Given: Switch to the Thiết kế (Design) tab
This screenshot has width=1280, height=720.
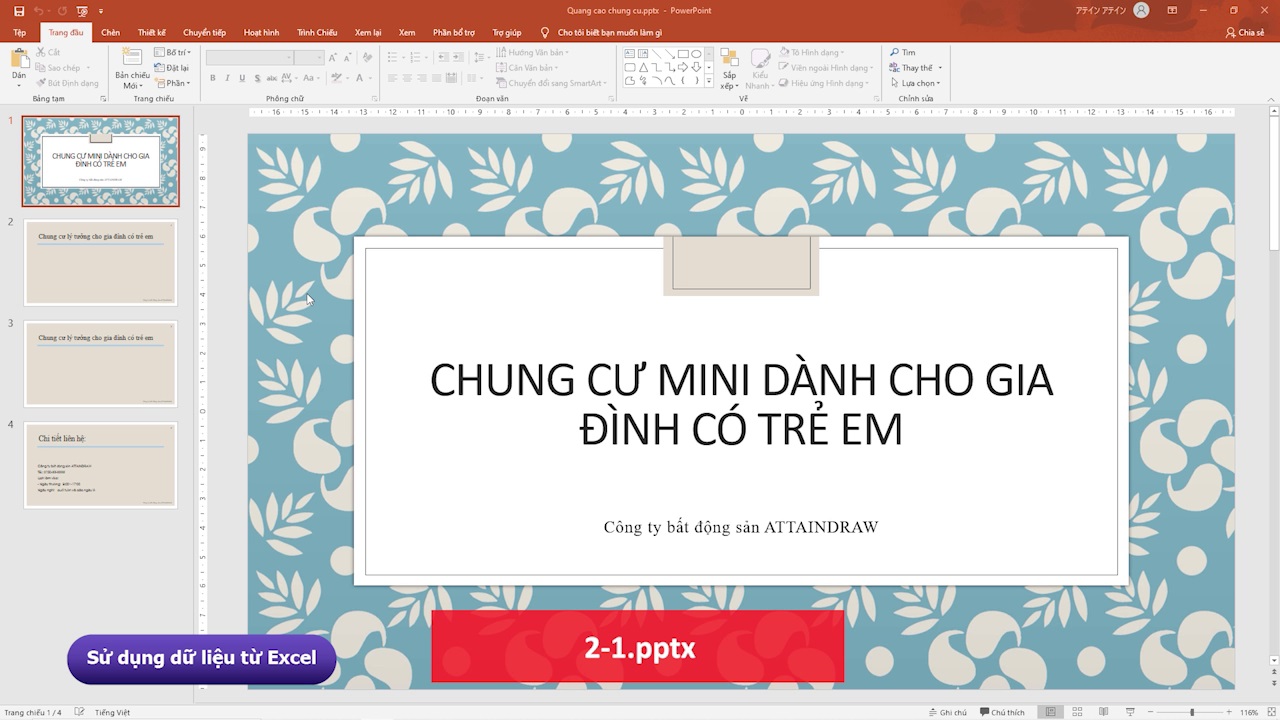Looking at the screenshot, I should [x=152, y=32].
